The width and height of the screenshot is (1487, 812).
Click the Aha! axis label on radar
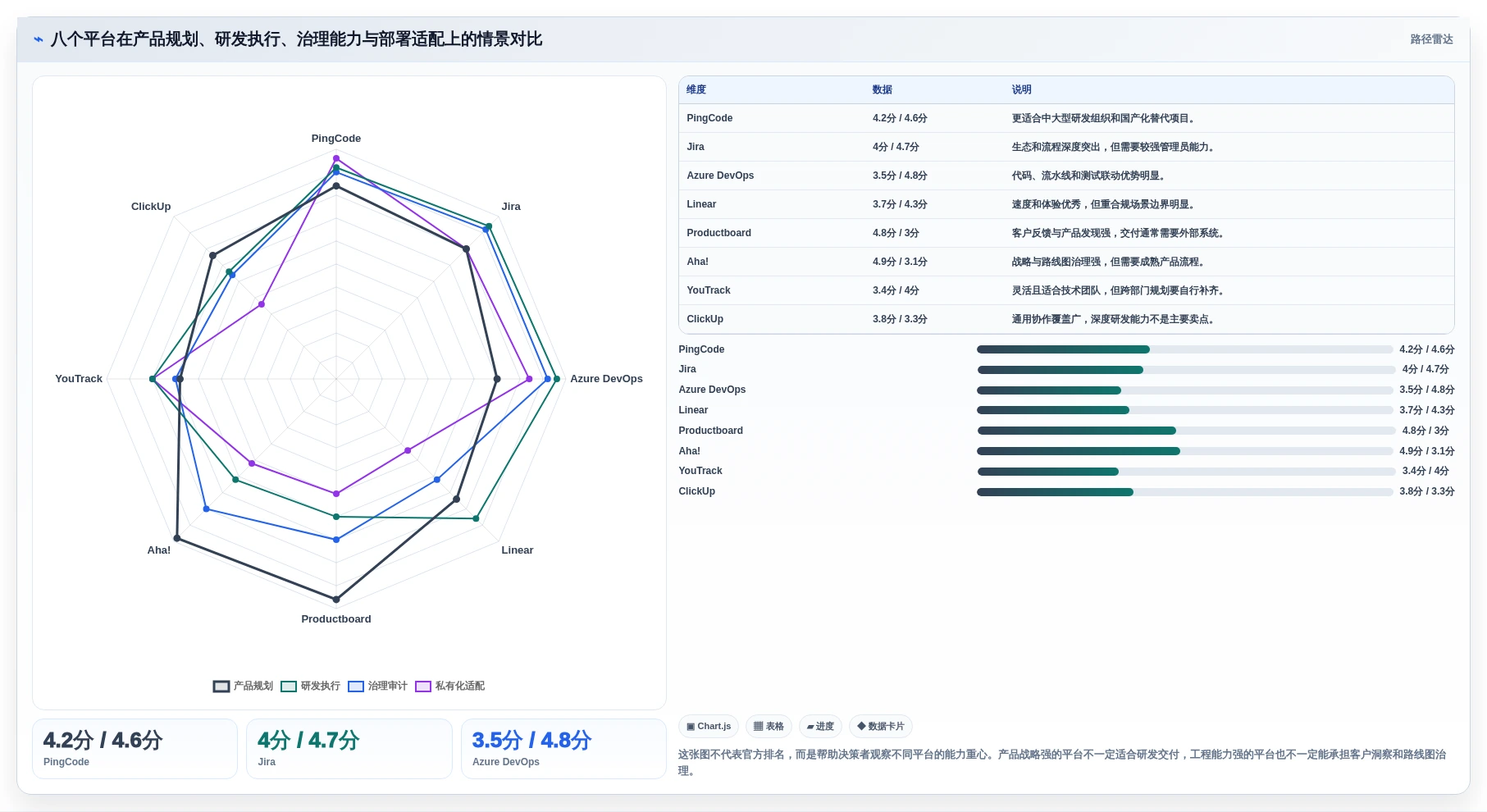coord(159,550)
